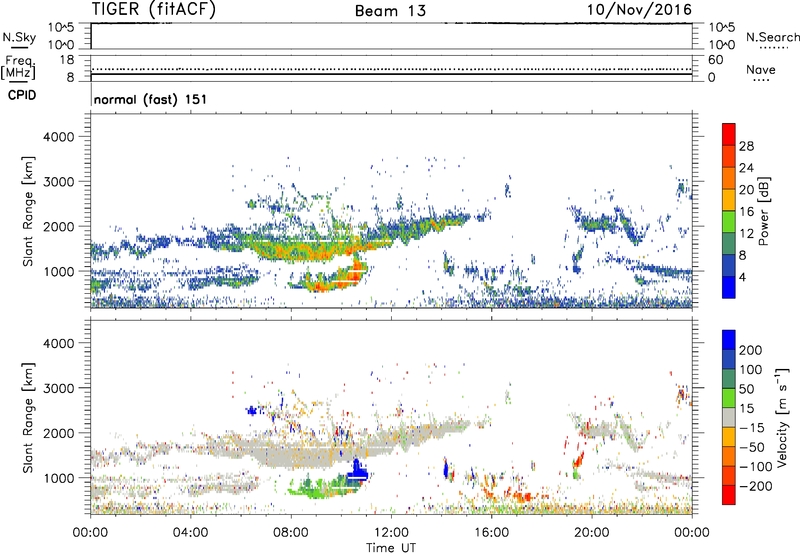Viewport: 800px width, 554px height.
Task: Click the "Slant Range [km]" label of velocity panel
Action: coord(28,417)
